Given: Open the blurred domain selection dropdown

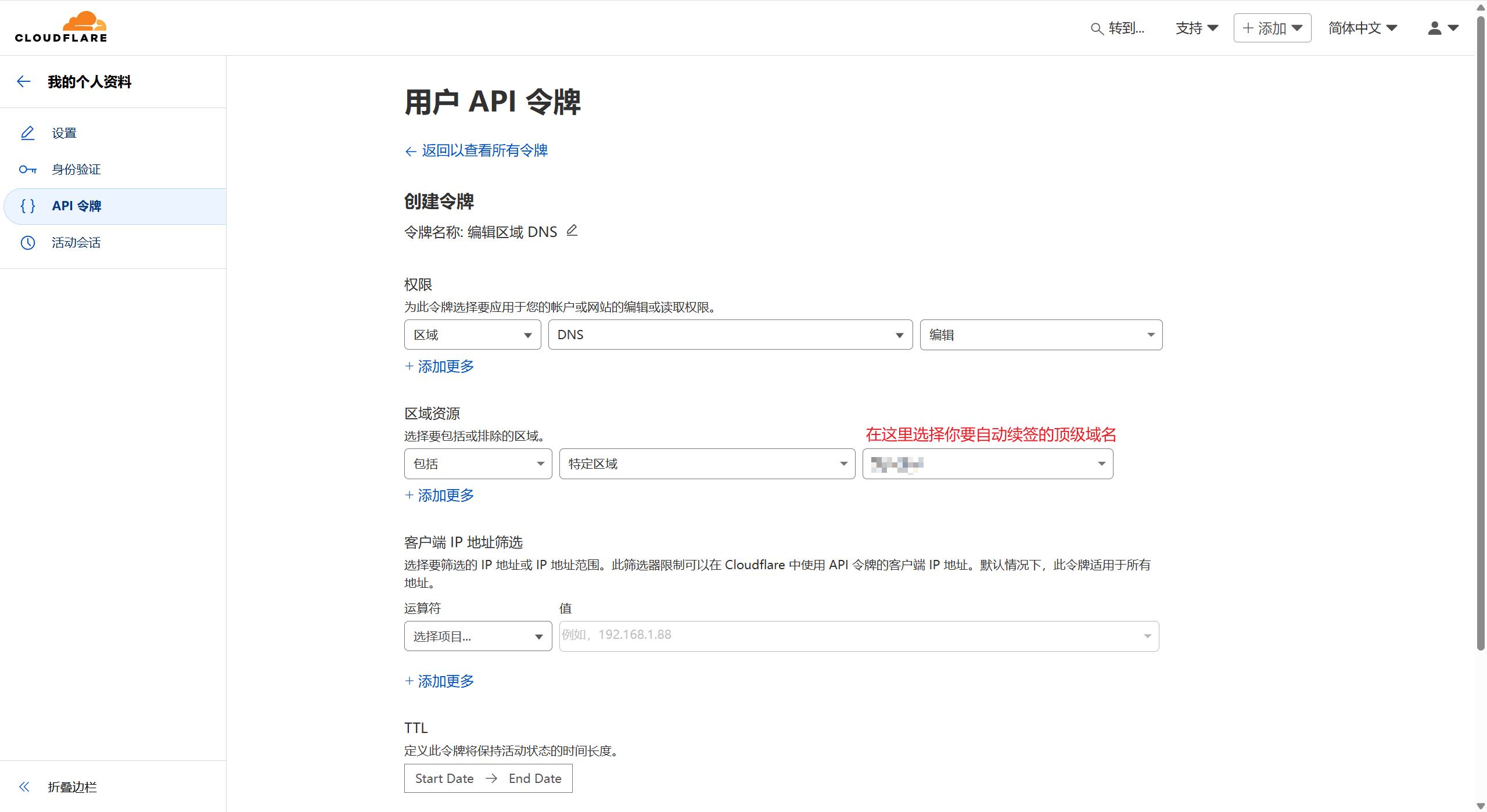Looking at the screenshot, I should 987,464.
